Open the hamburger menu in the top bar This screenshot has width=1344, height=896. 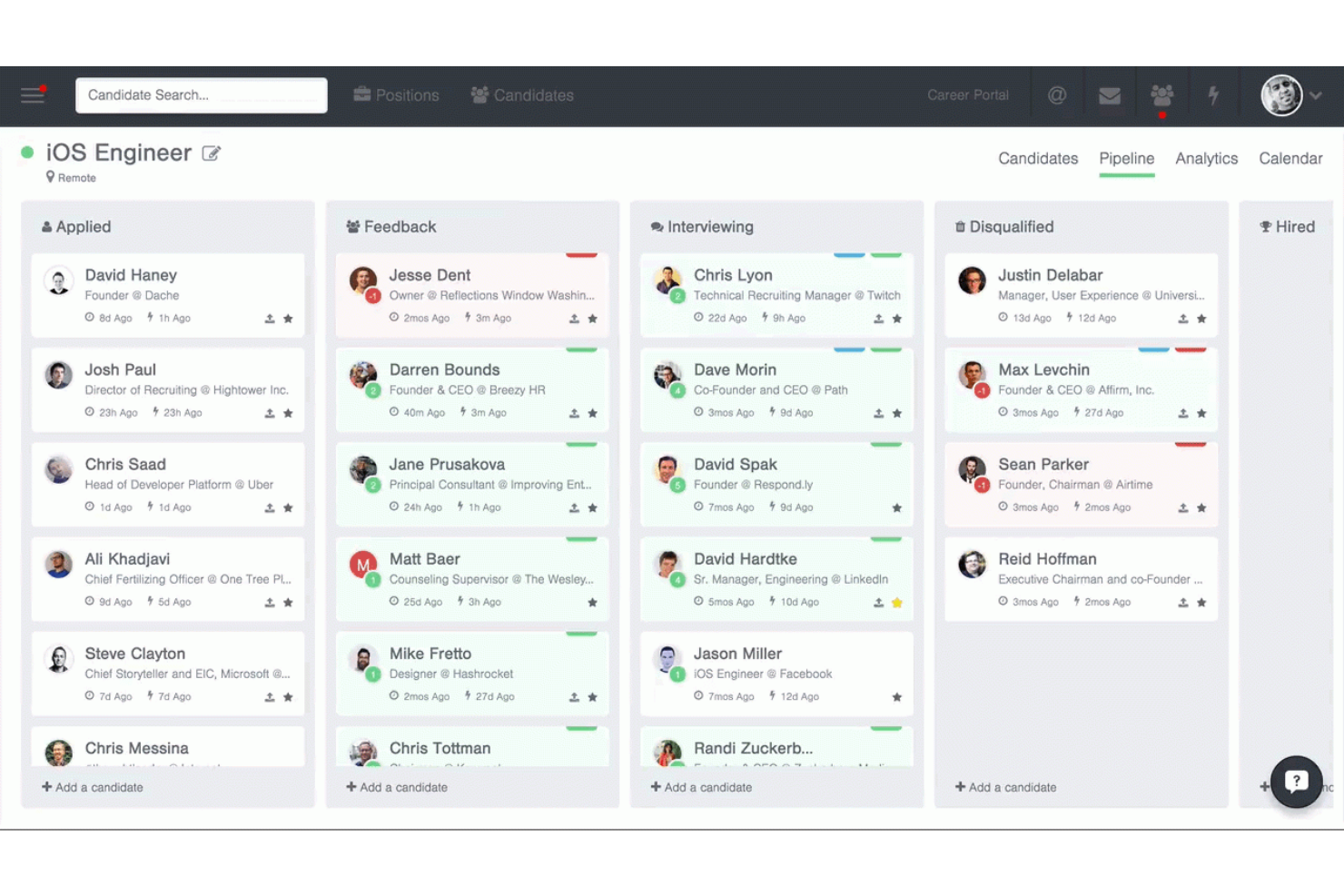33,95
